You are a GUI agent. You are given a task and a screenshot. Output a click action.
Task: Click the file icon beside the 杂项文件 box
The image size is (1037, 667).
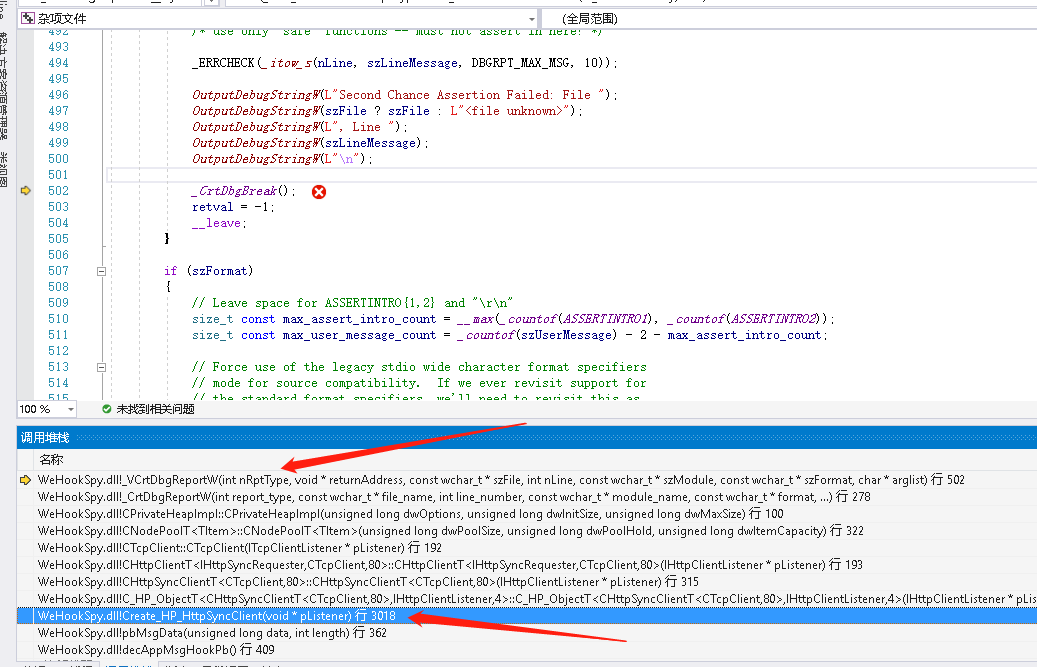pos(27,17)
